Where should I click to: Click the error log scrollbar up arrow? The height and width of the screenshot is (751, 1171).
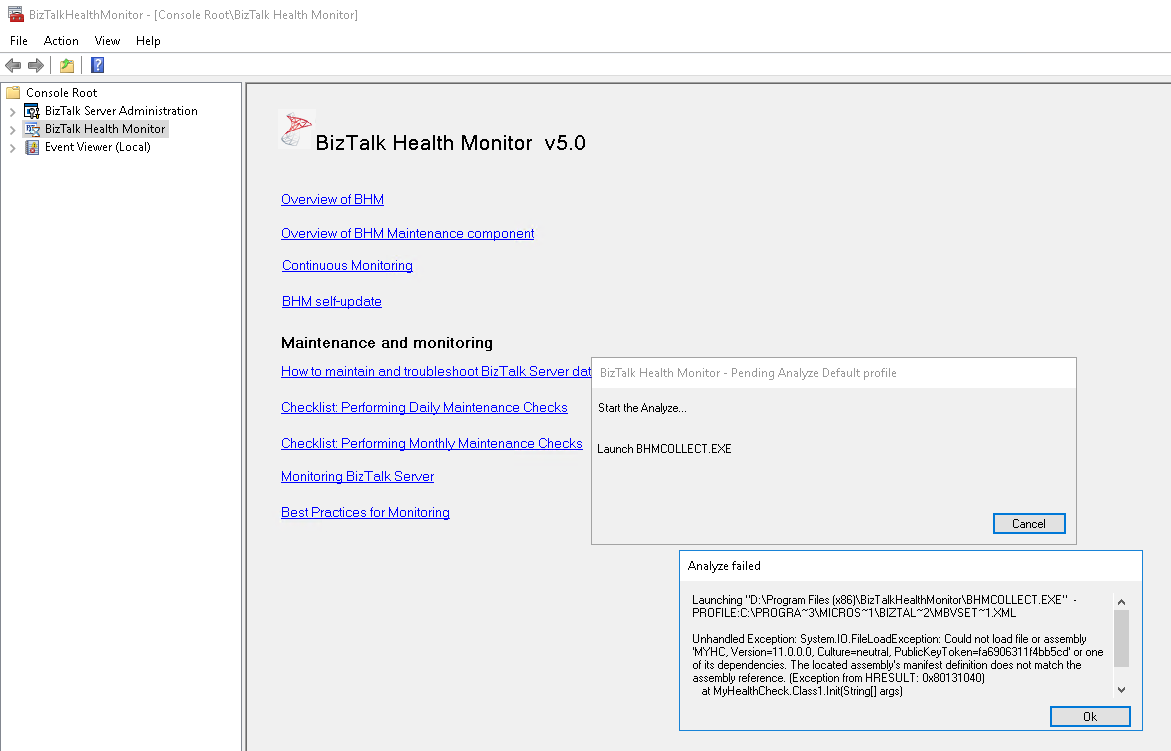[x=1121, y=602]
